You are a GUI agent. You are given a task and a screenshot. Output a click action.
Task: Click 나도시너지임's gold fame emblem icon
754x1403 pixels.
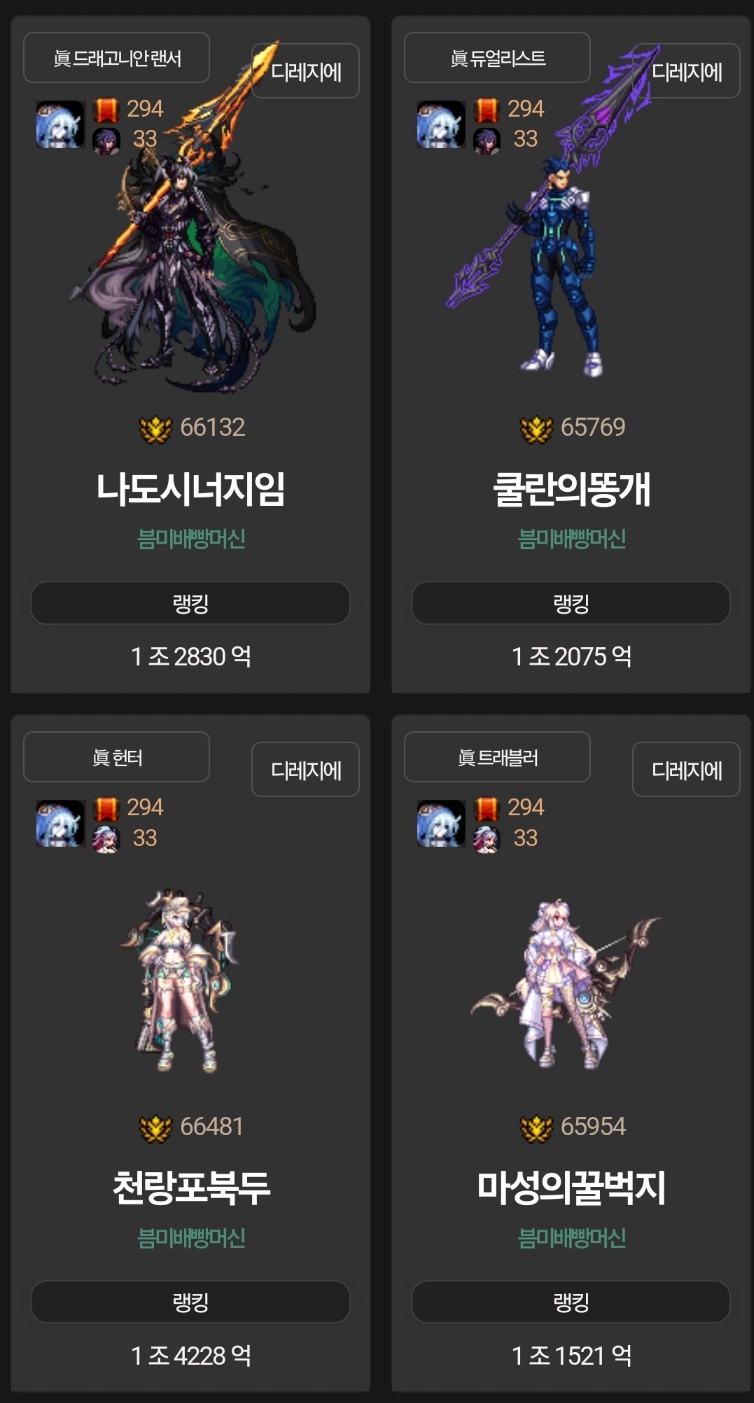tap(156, 429)
